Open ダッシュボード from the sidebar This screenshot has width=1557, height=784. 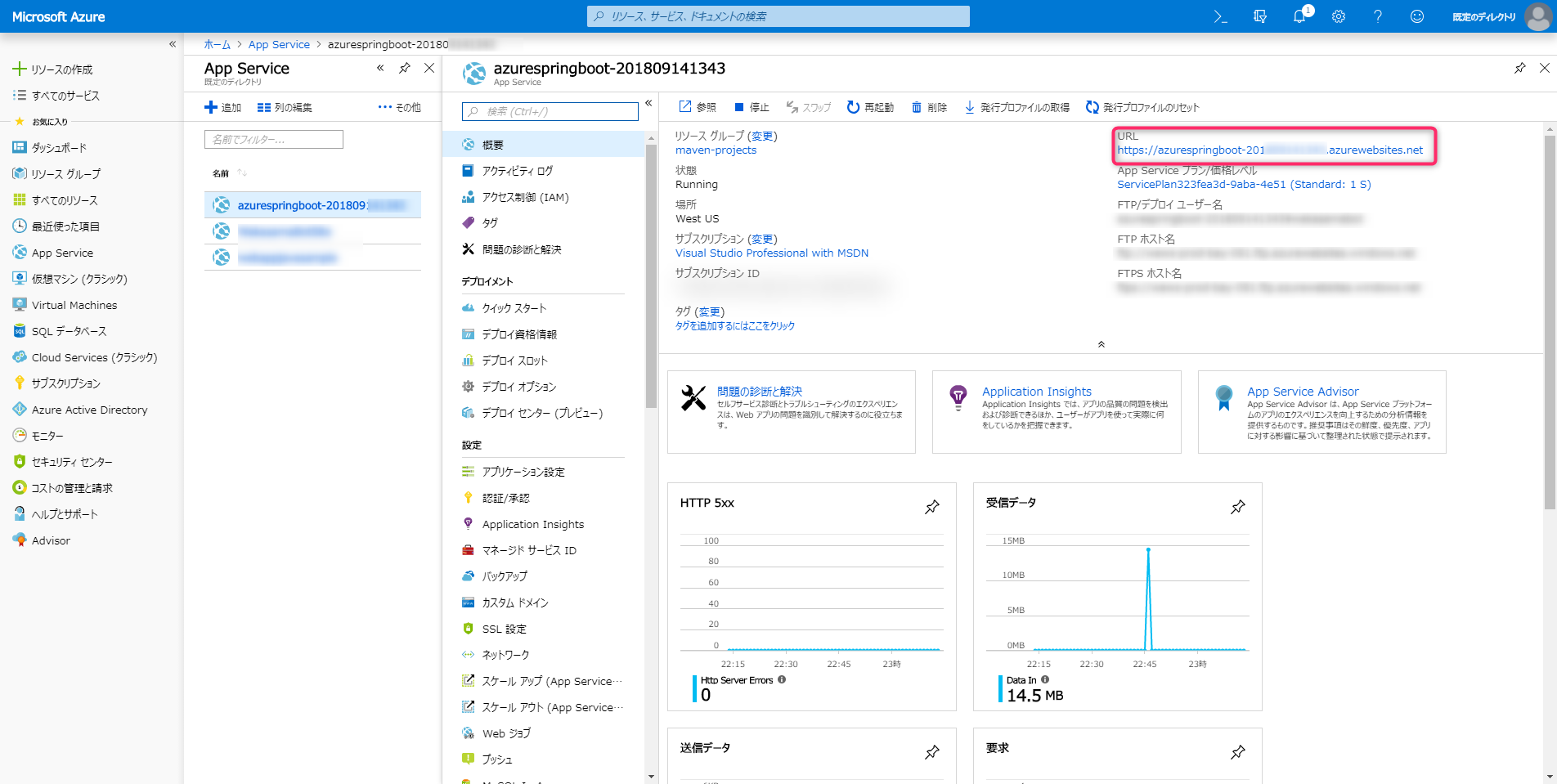coord(50,148)
